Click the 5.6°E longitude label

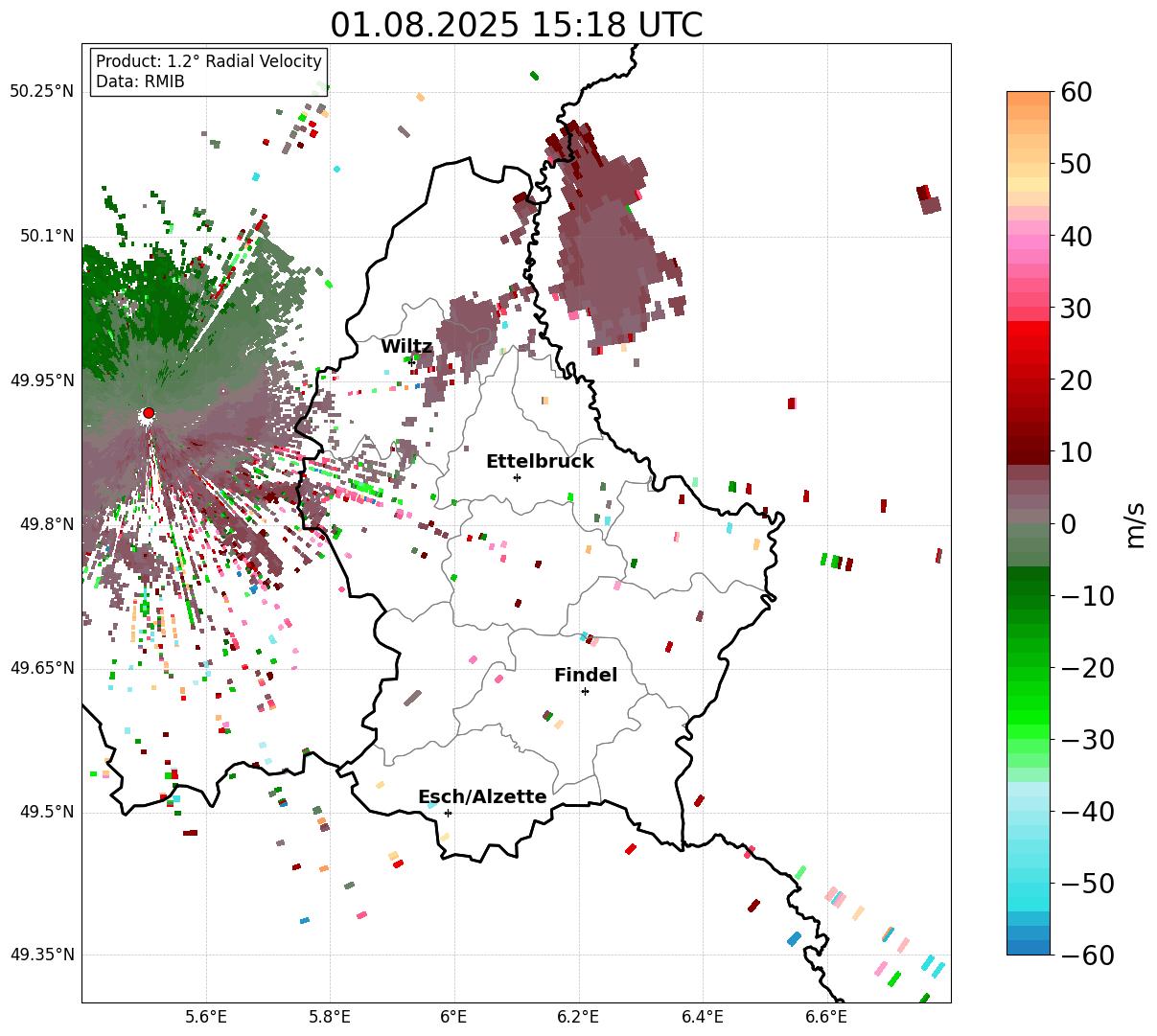206,1017
